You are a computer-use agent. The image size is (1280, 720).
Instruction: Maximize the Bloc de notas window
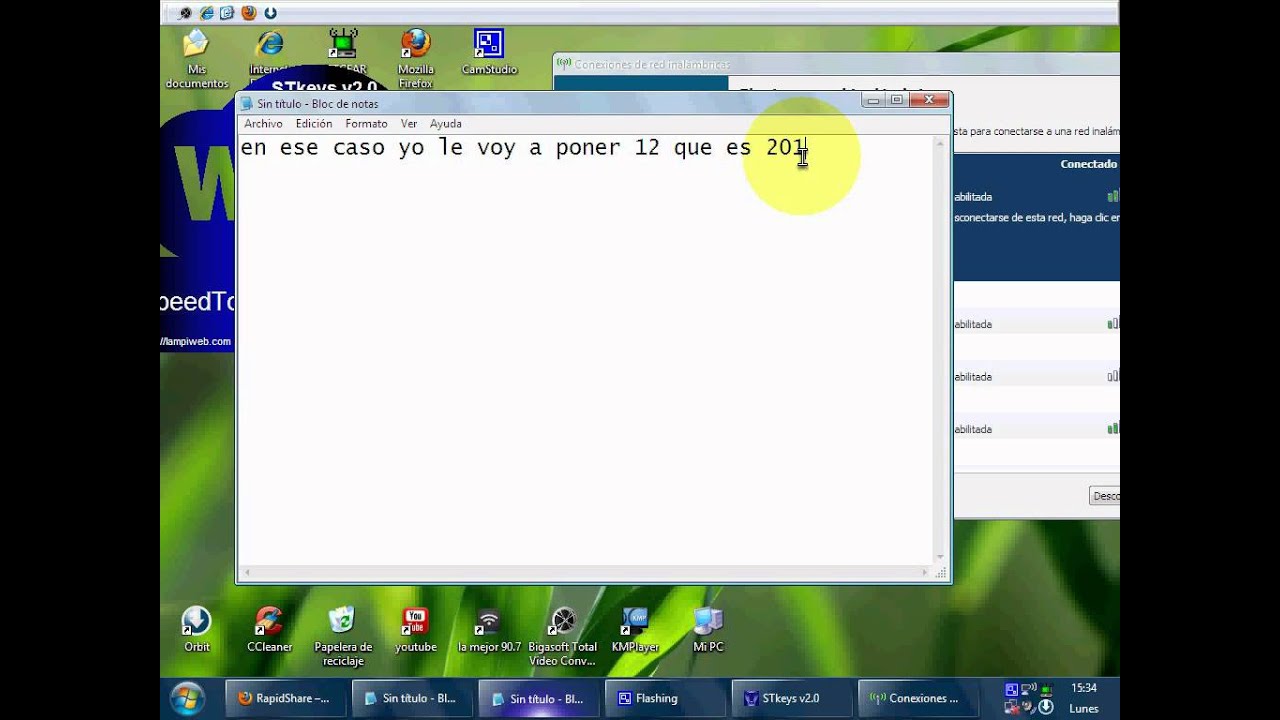pyautogui.click(x=897, y=99)
